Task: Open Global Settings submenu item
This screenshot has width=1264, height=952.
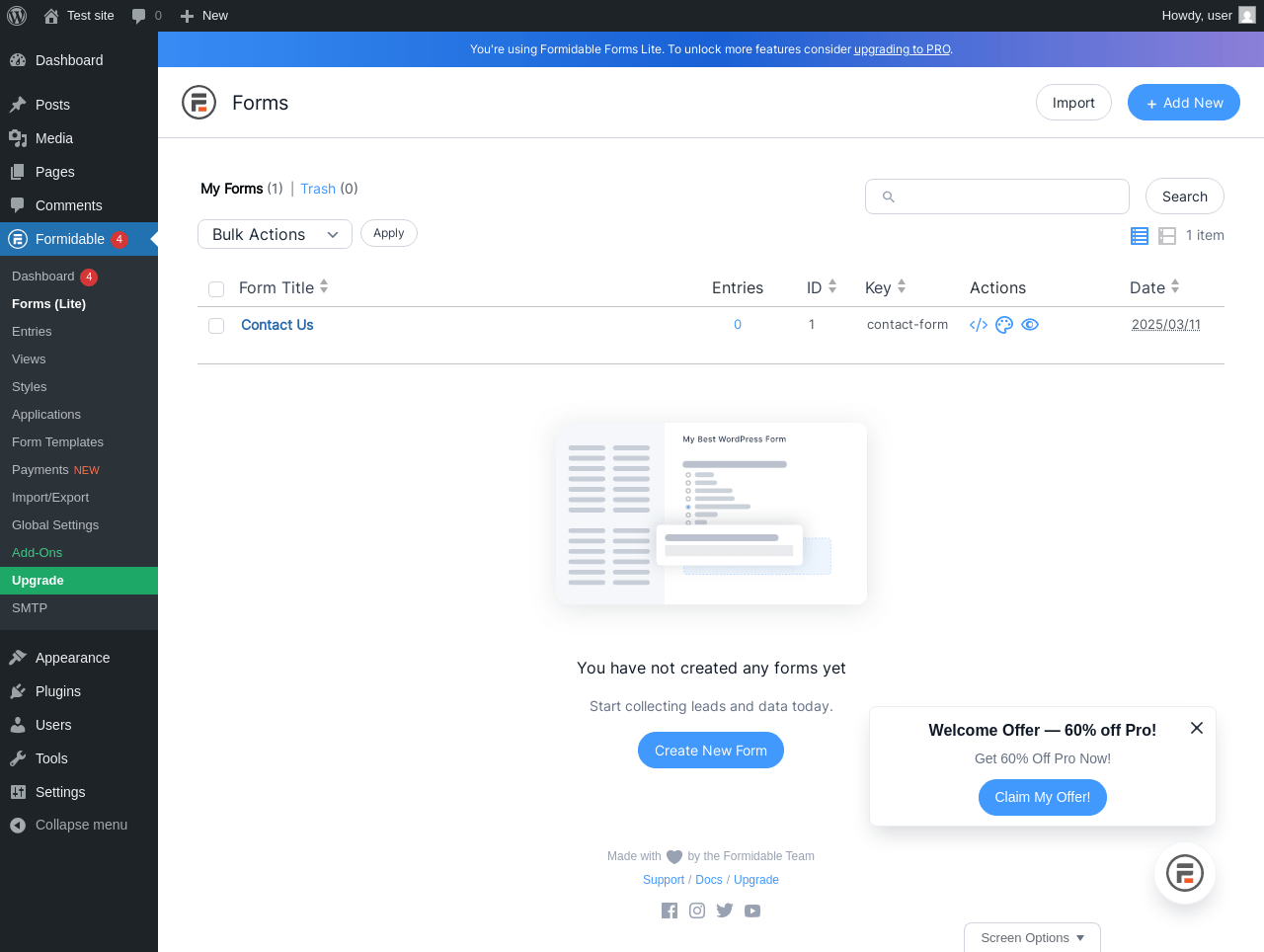Action: click(x=79, y=525)
